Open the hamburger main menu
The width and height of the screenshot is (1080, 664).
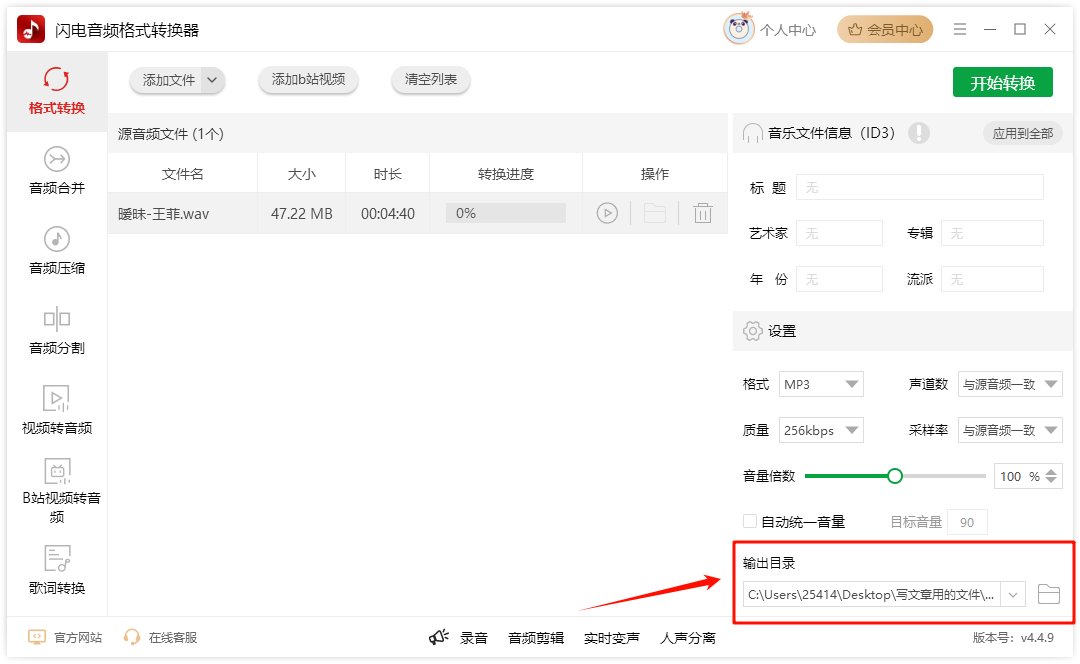tap(959, 29)
